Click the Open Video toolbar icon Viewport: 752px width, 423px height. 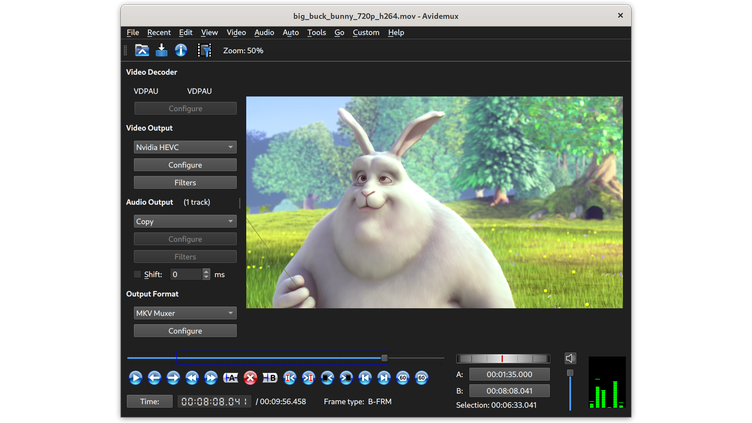tap(142, 50)
